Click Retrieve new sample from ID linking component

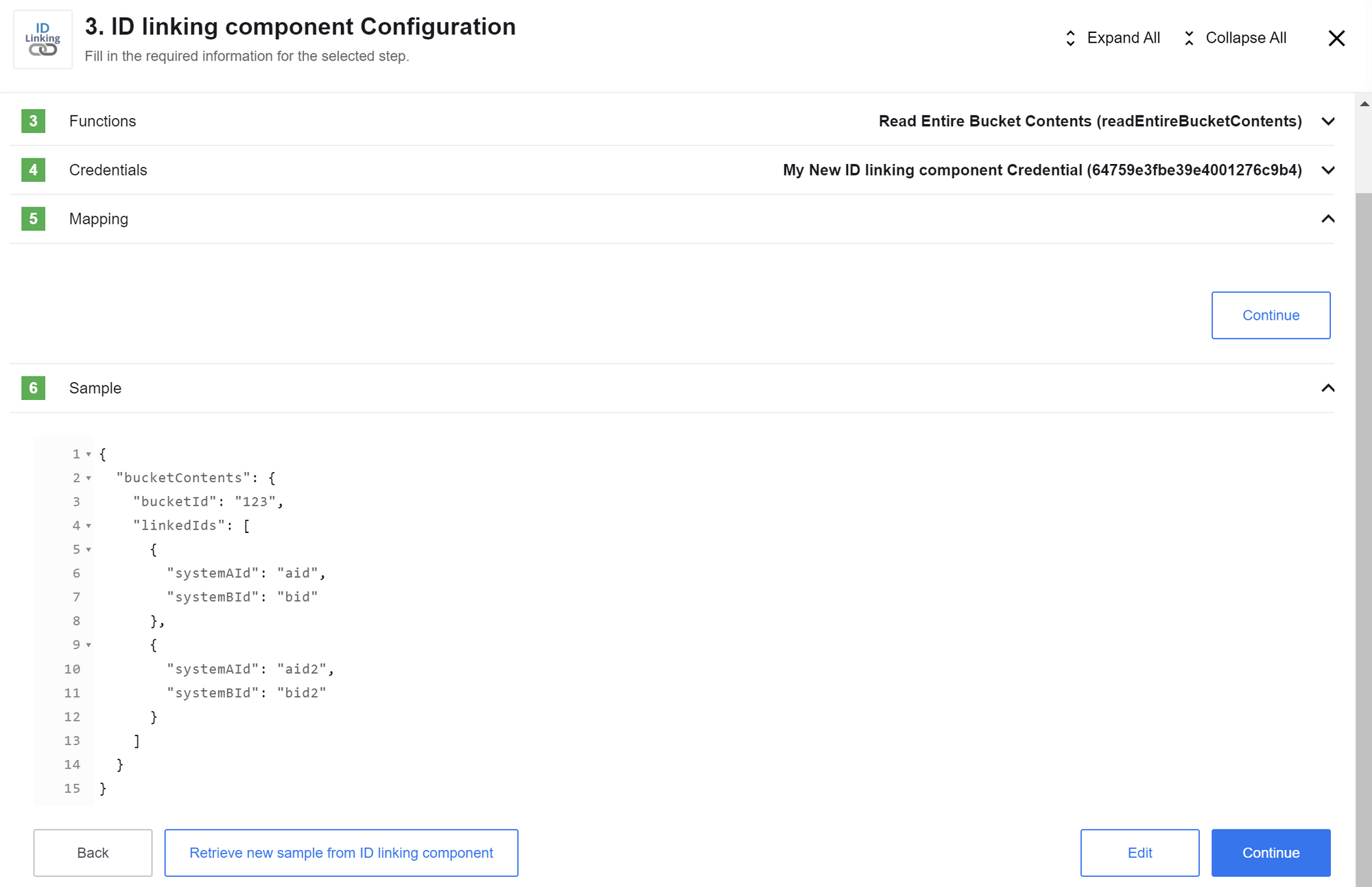click(341, 852)
